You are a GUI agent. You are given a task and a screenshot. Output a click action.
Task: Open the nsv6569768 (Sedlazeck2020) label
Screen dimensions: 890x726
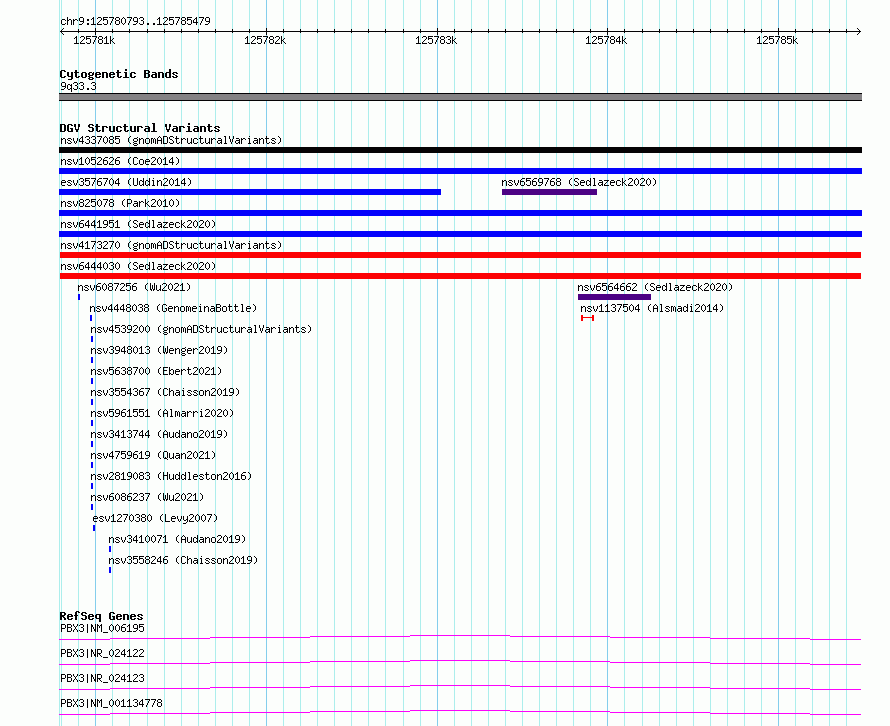pos(579,182)
